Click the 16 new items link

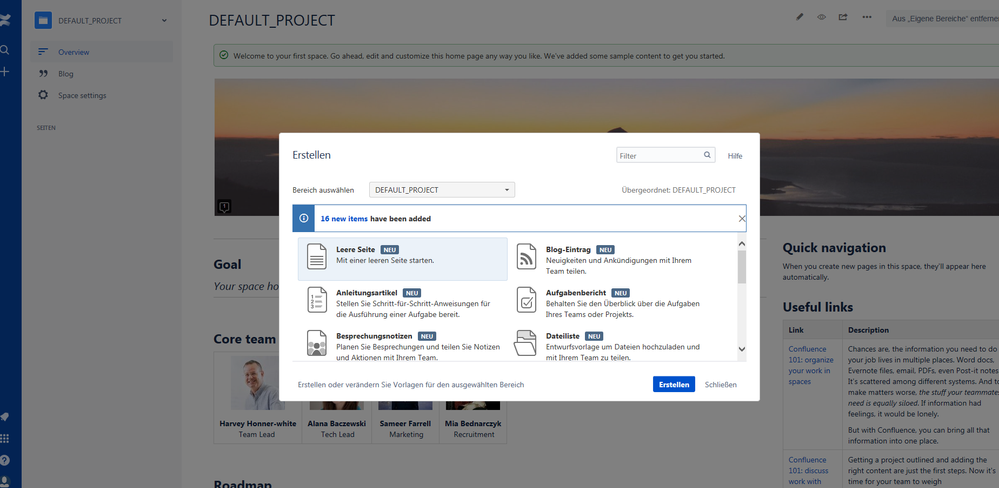point(344,219)
